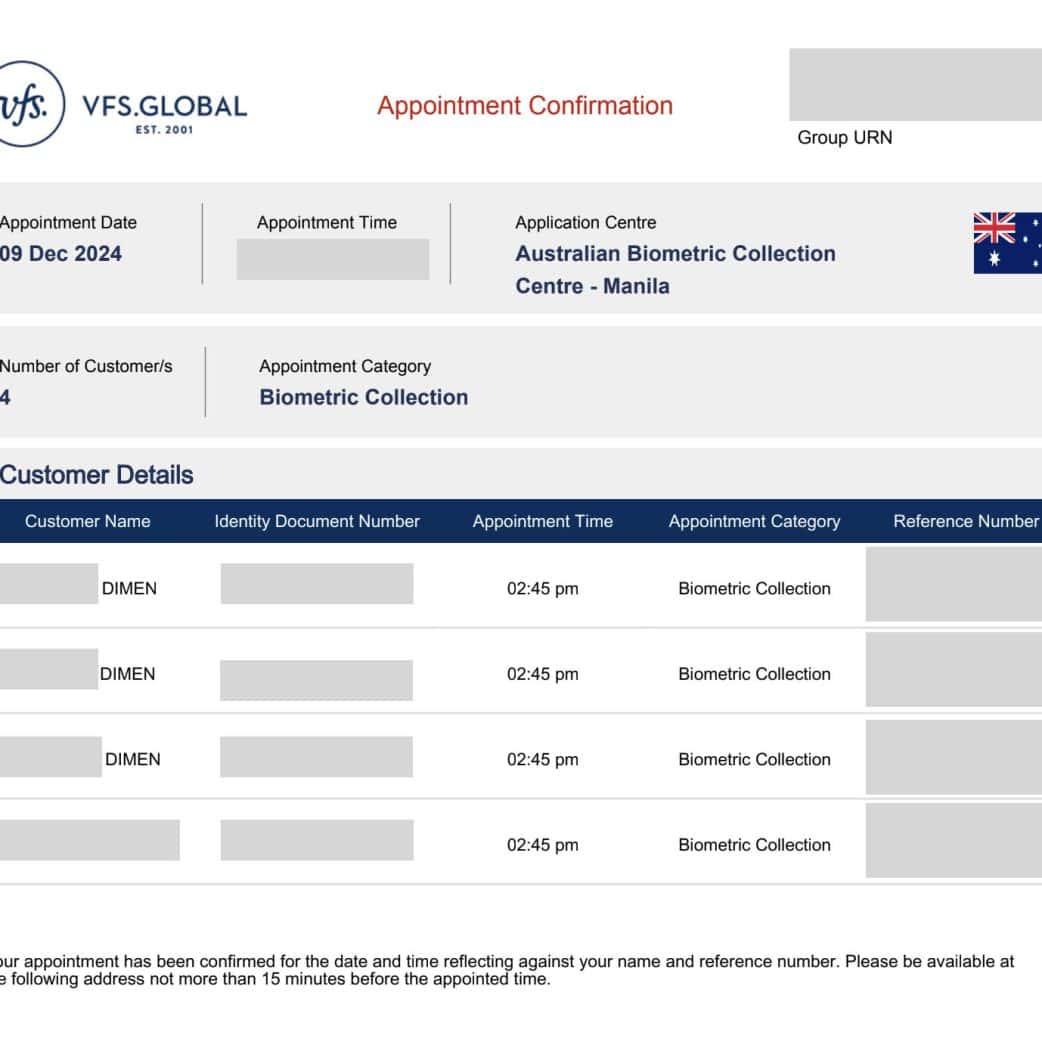Click the Group URN label
The height and width of the screenshot is (1042, 1042).
pos(844,138)
